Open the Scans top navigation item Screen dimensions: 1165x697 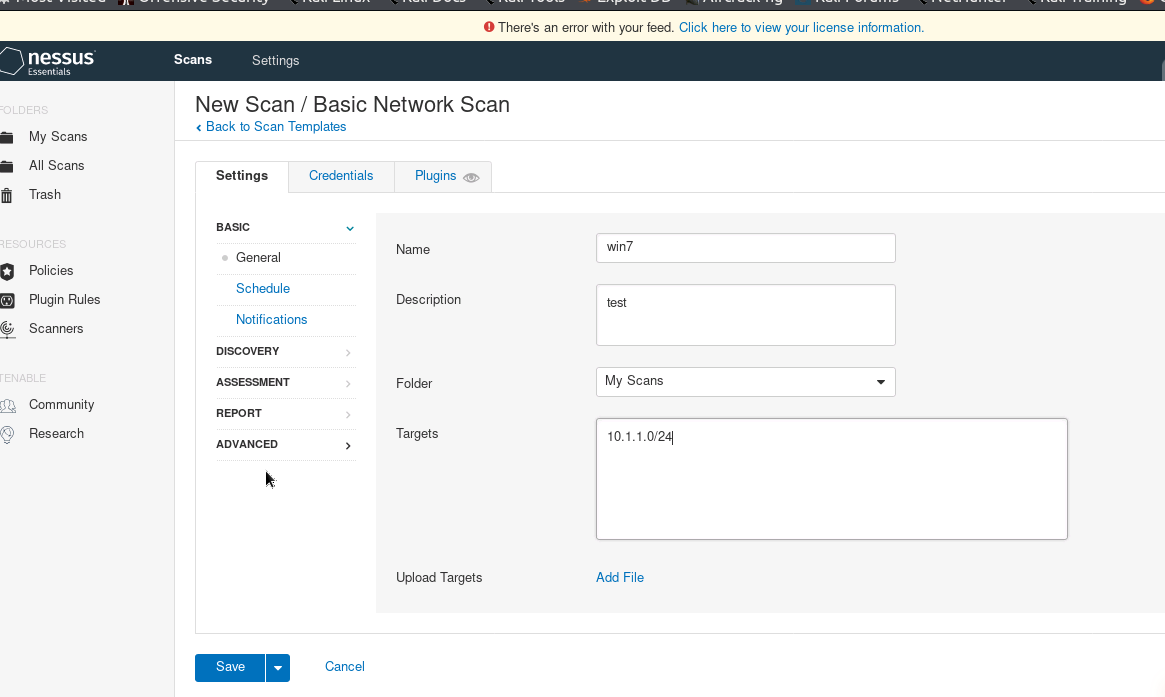(193, 59)
